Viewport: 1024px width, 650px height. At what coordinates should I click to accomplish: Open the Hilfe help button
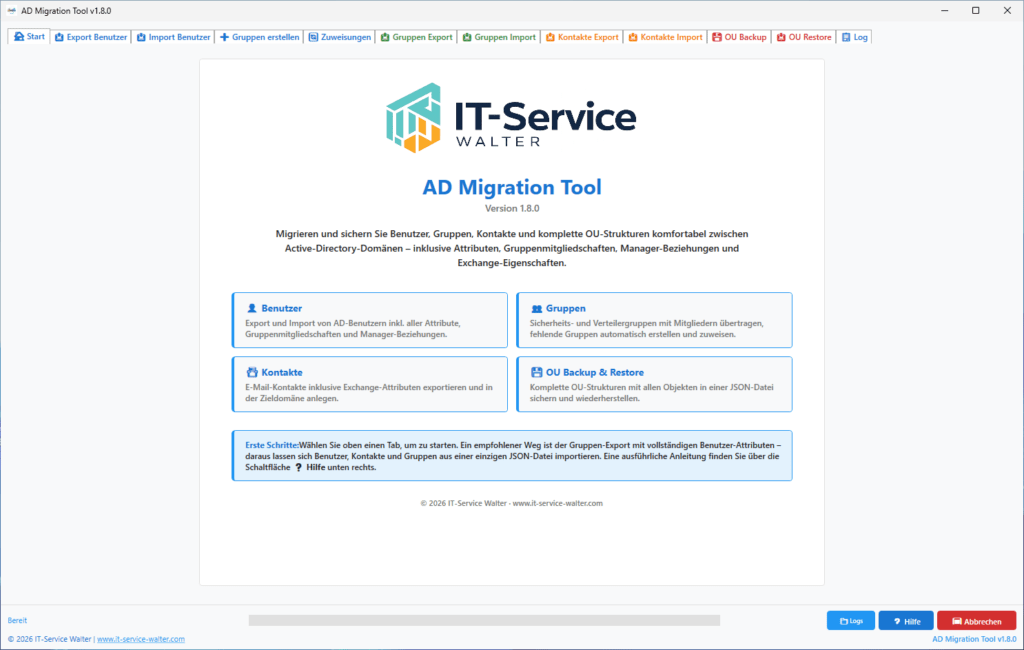pyautogui.click(x=906, y=621)
